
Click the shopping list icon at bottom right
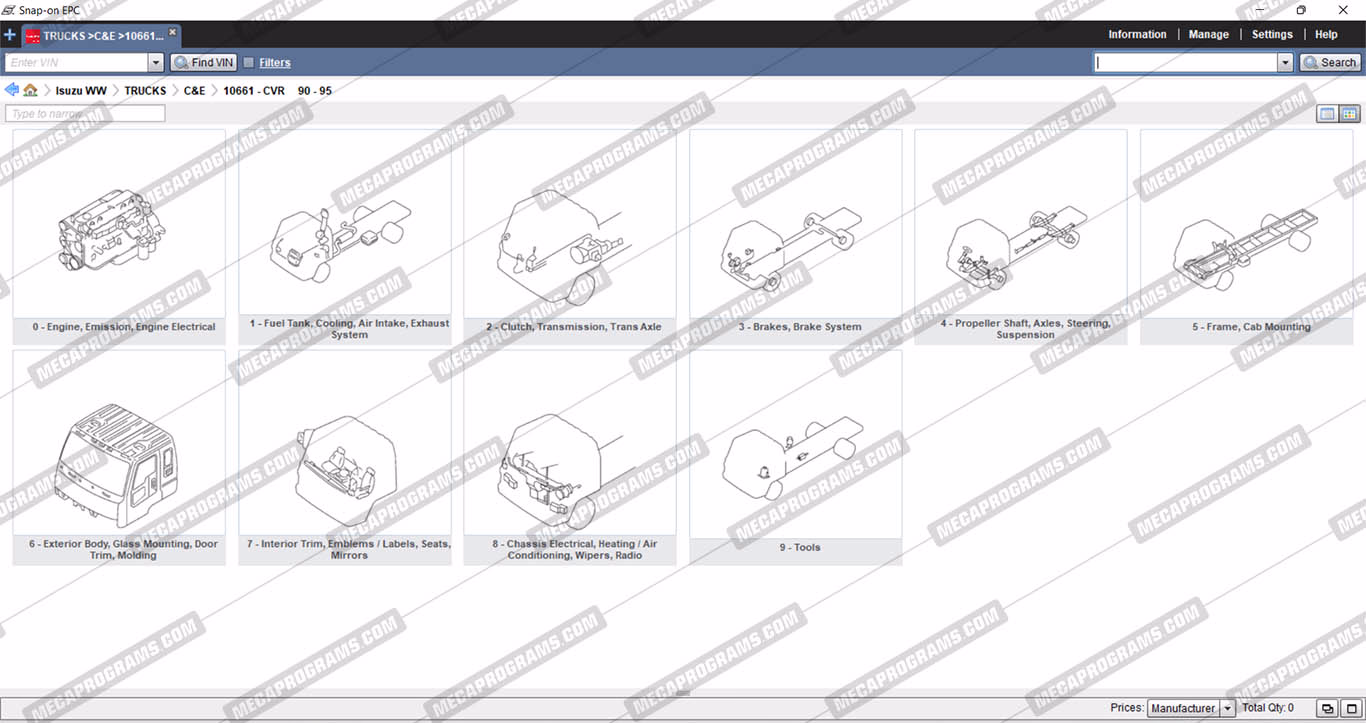coord(1327,708)
